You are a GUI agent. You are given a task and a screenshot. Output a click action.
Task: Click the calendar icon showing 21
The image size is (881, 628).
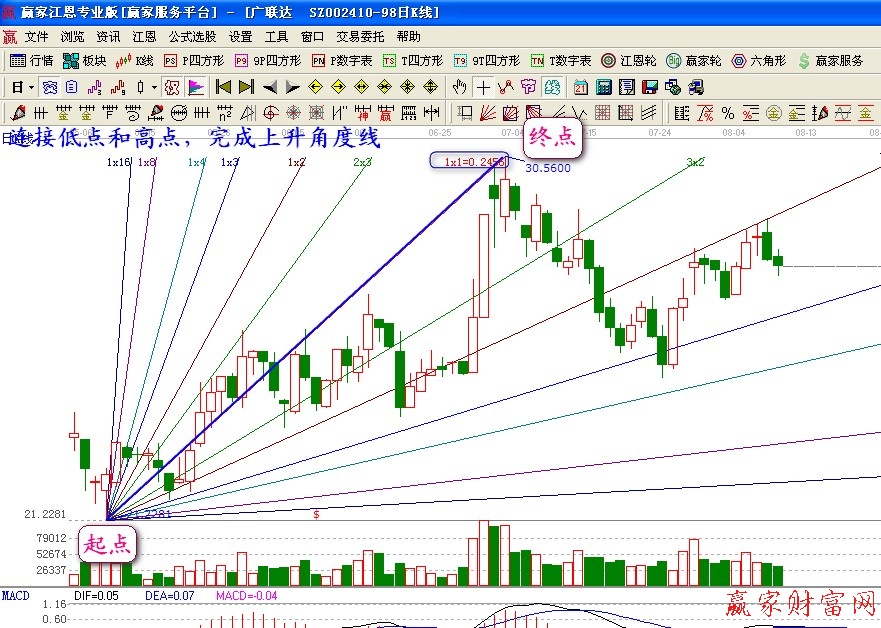coord(580,87)
